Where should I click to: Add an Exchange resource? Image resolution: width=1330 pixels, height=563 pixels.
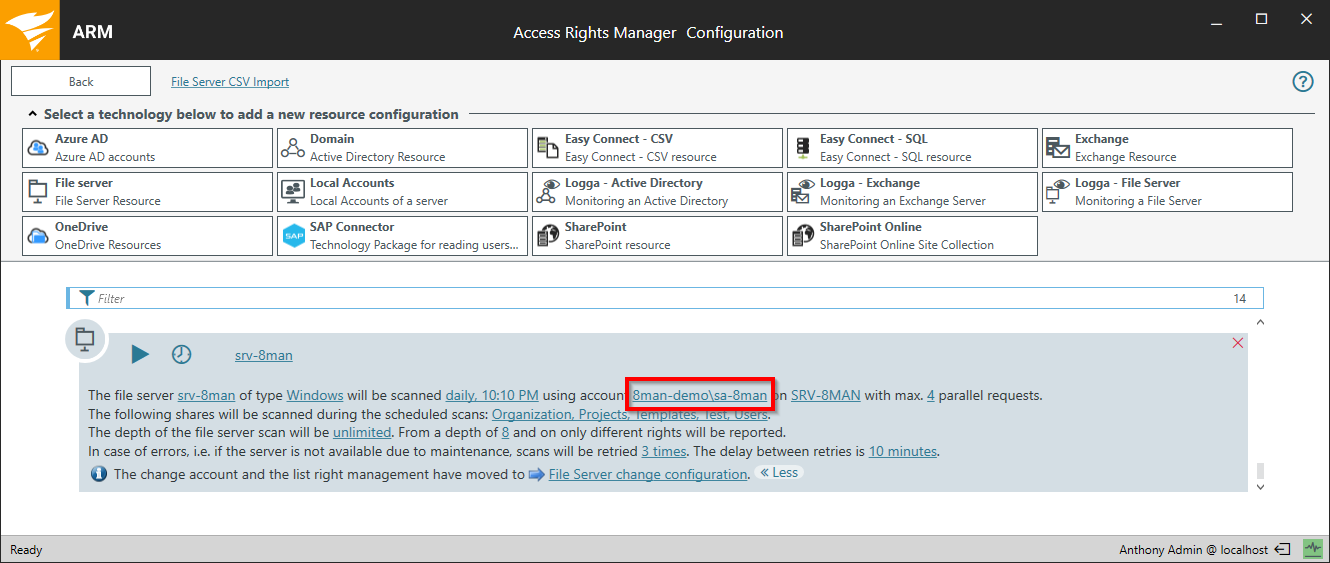1167,148
